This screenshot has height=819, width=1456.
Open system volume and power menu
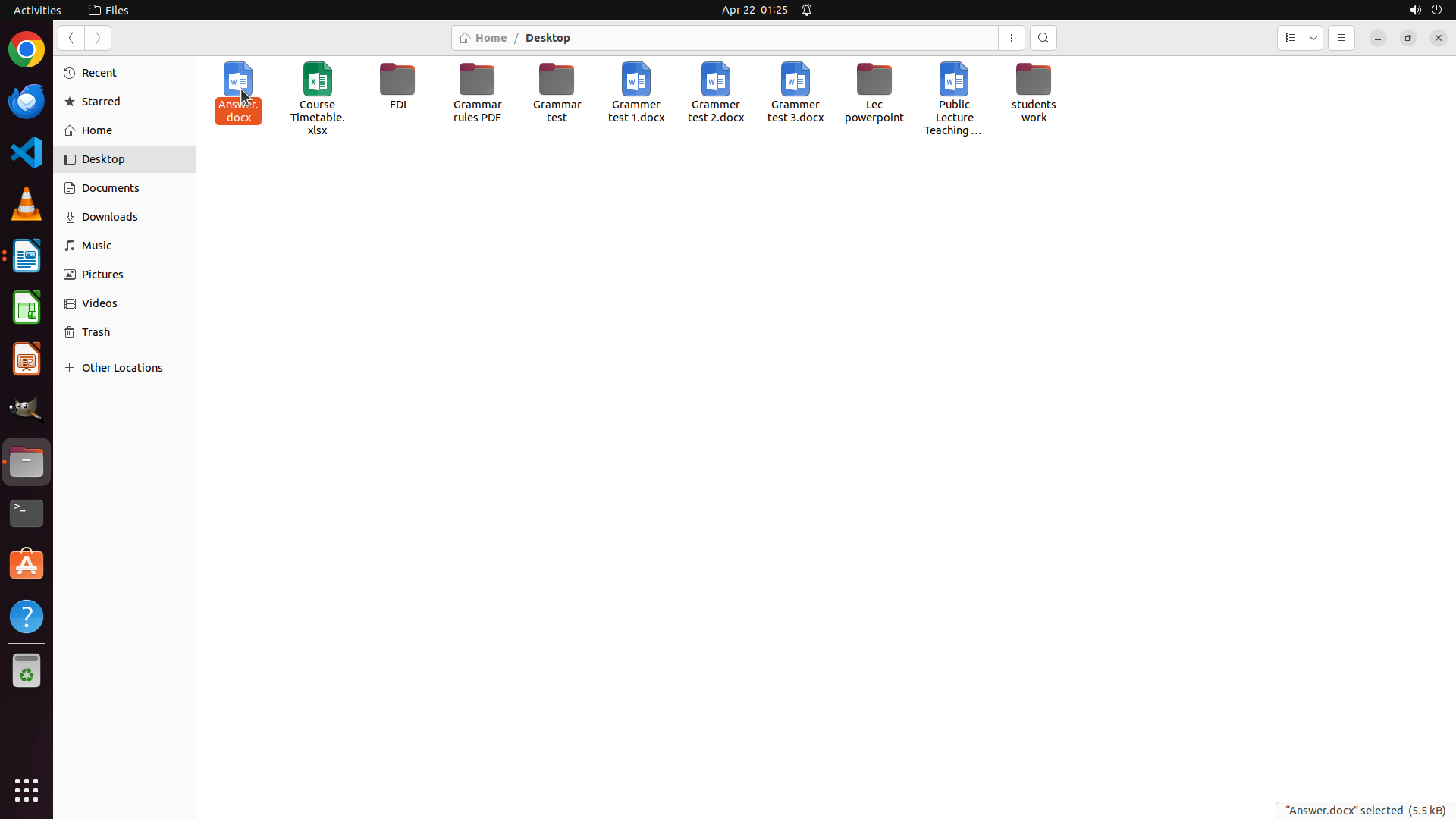pyautogui.click(x=1426, y=10)
